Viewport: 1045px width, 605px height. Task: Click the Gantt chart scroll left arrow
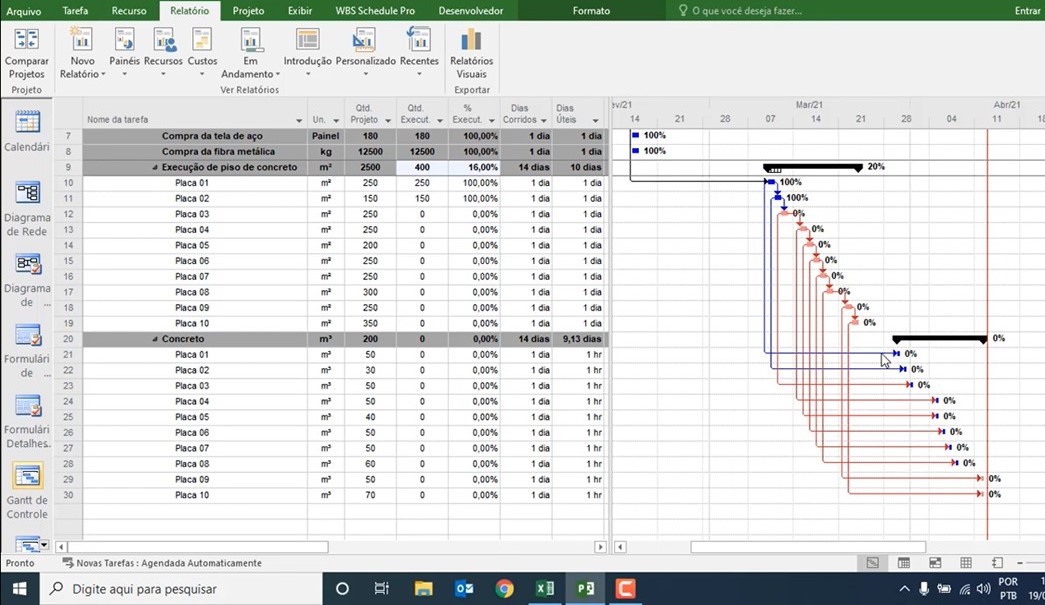point(620,547)
